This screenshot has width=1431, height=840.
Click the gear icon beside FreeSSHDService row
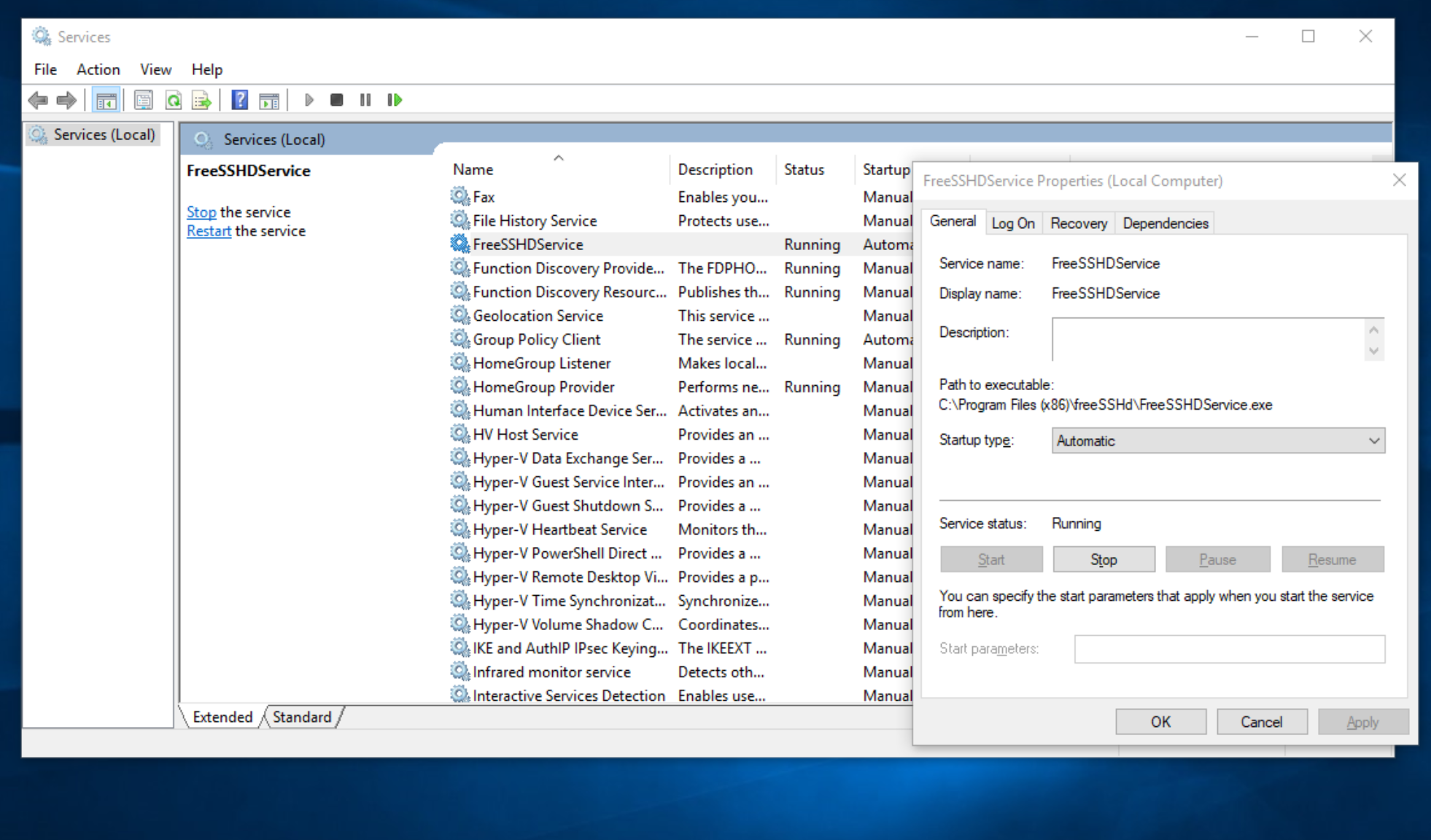point(459,244)
